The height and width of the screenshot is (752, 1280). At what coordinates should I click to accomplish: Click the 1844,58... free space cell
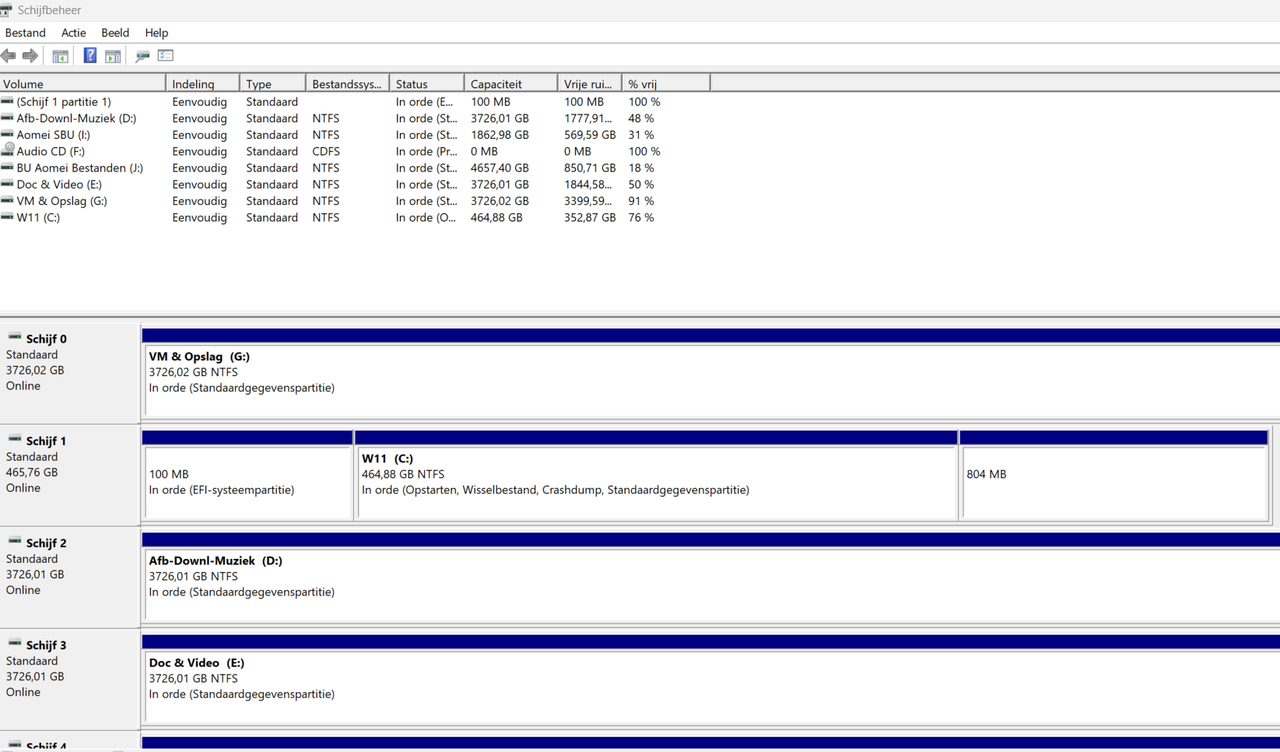point(588,184)
